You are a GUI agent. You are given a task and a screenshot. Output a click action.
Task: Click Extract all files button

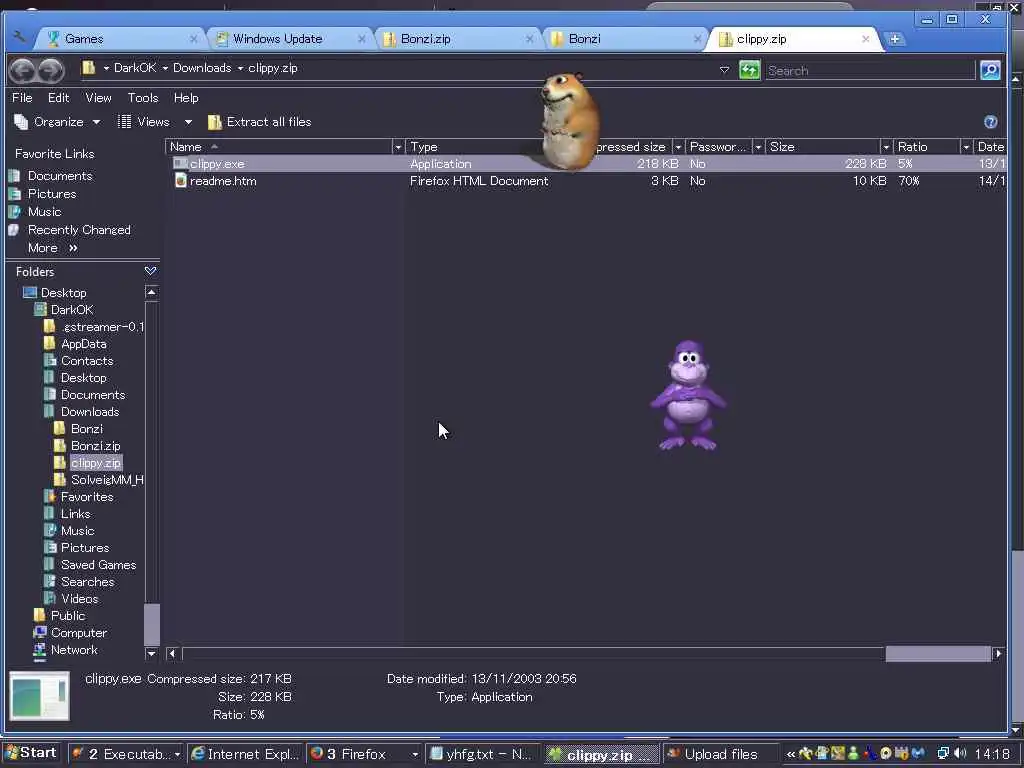pyautogui.click(x=259, y=122)
